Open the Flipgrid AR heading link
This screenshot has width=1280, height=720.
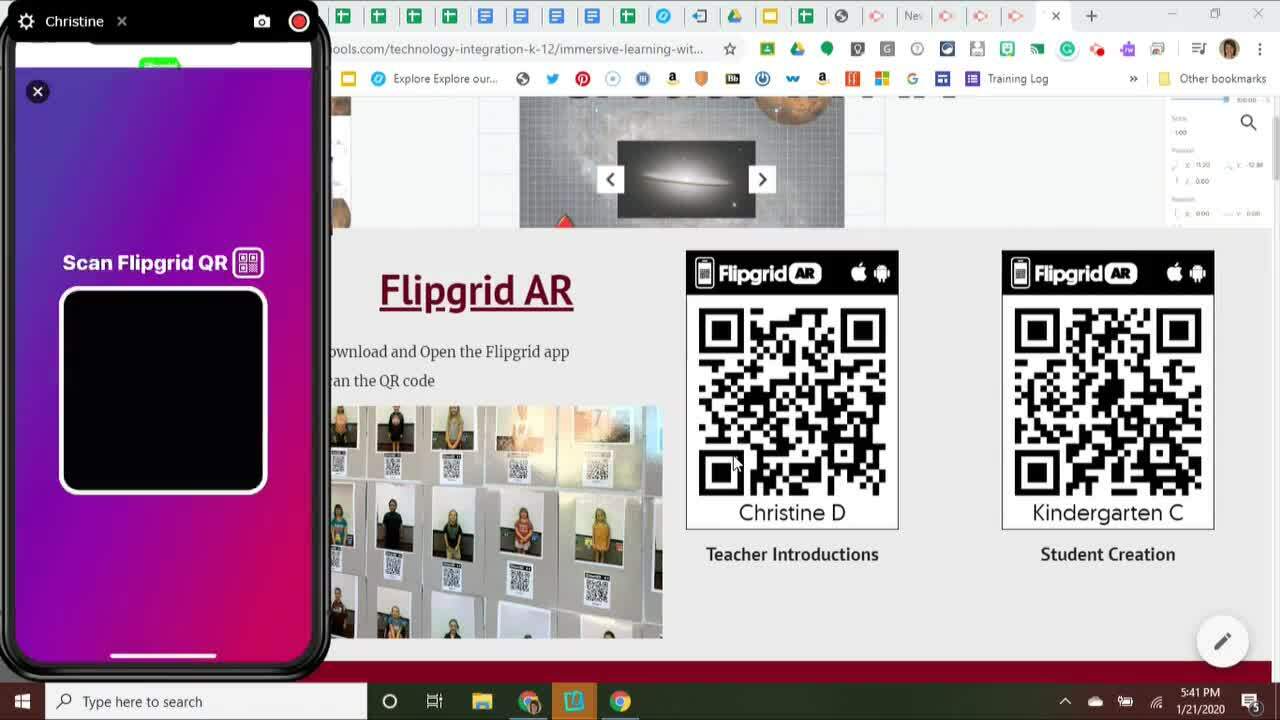pos(476,291)
